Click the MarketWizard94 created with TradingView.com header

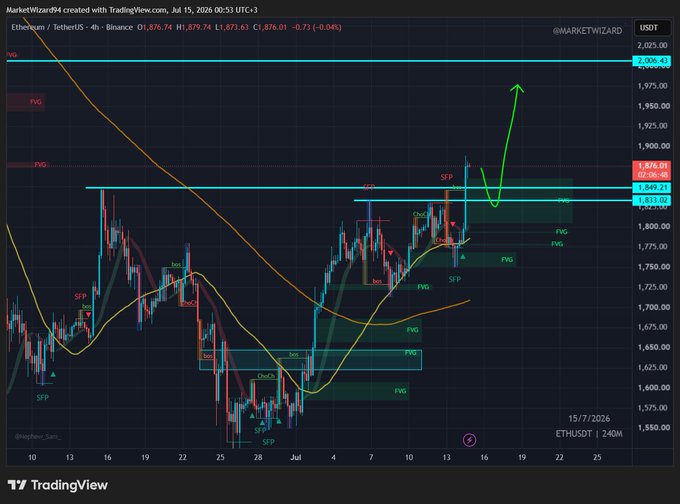[131, 10]
